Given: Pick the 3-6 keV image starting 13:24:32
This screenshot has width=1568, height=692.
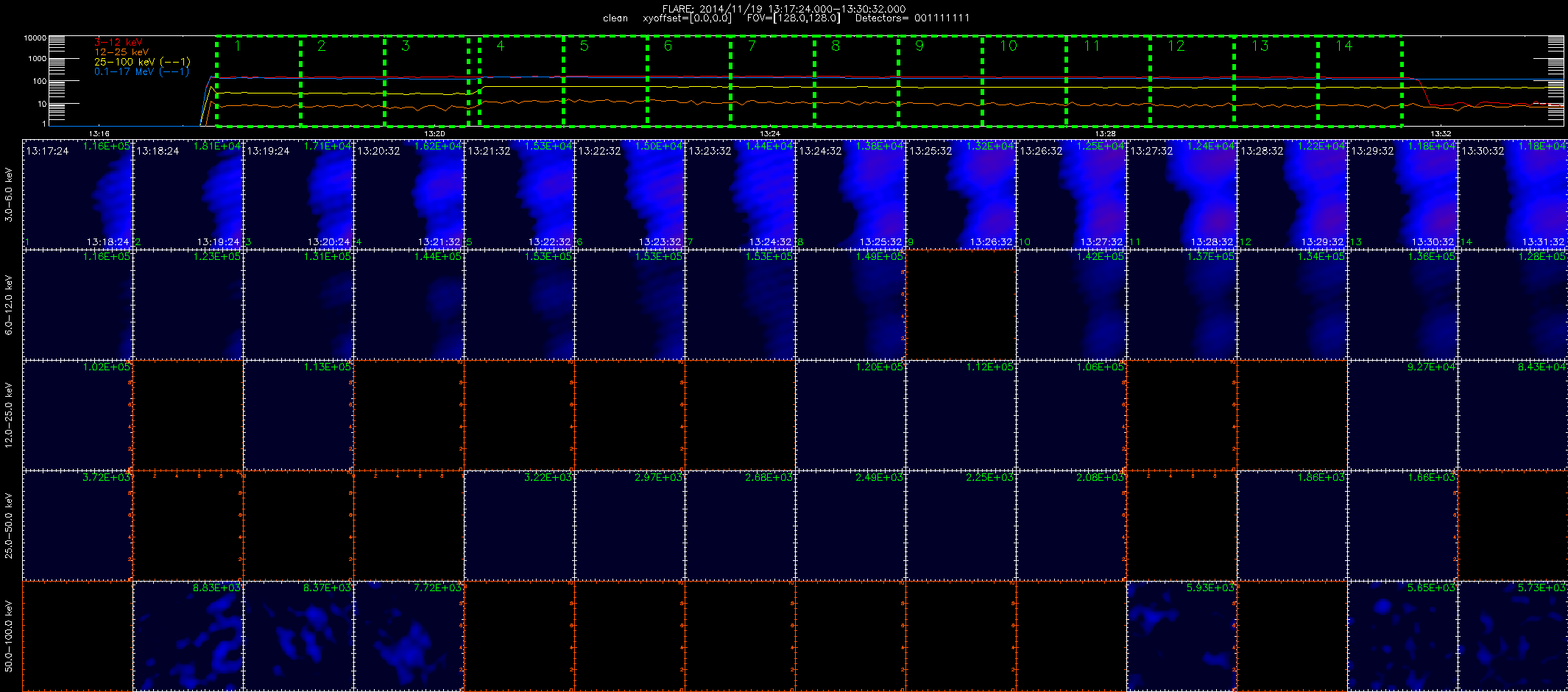Looking at the screenshot, I should 851,194.
